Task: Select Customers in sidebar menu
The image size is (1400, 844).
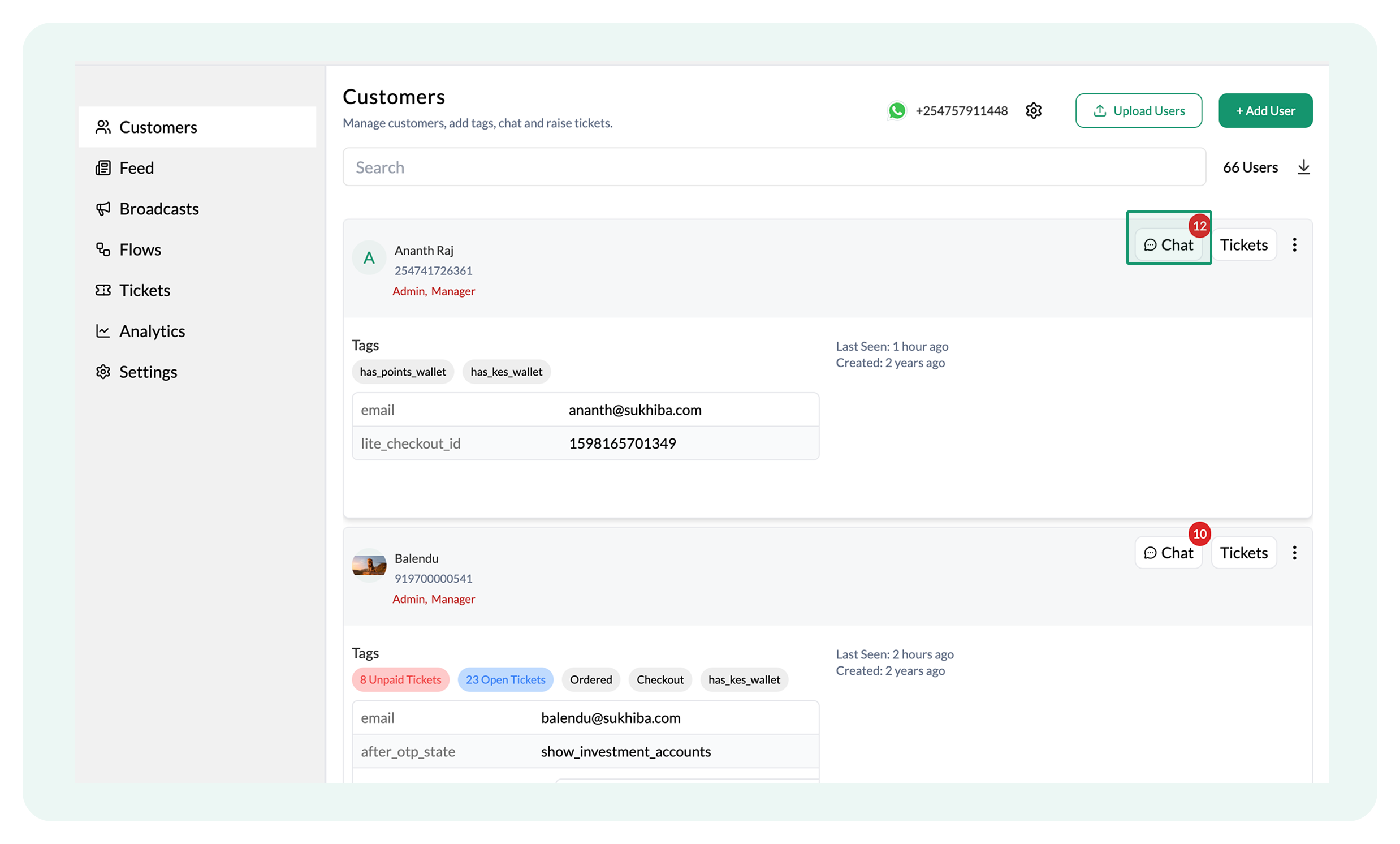Action: [x=158, y=127]
